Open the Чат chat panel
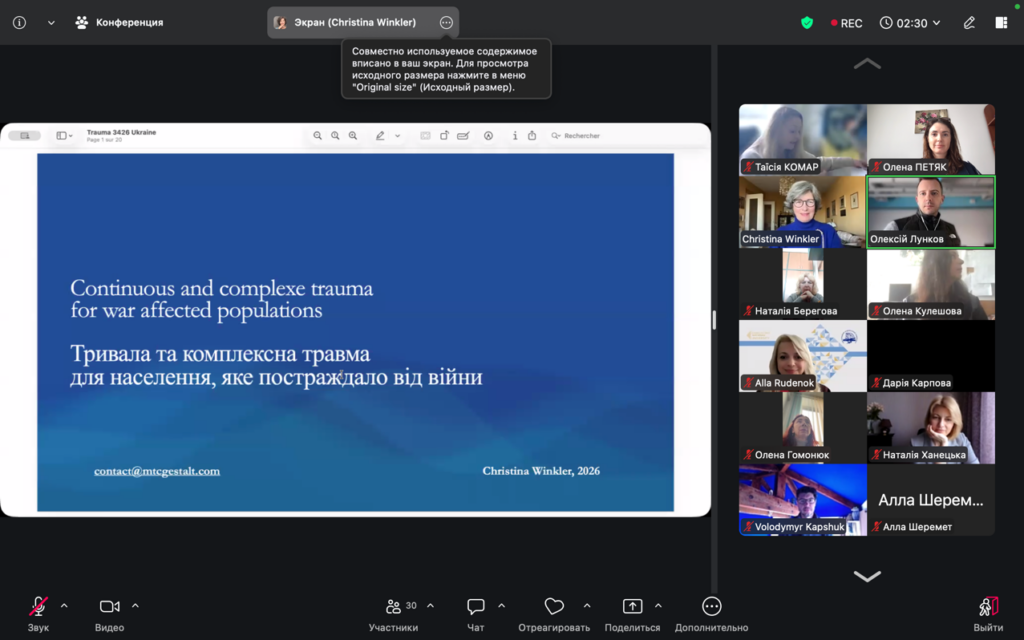This screenshot has height=640, width=1024. click(x=476, y=607)
